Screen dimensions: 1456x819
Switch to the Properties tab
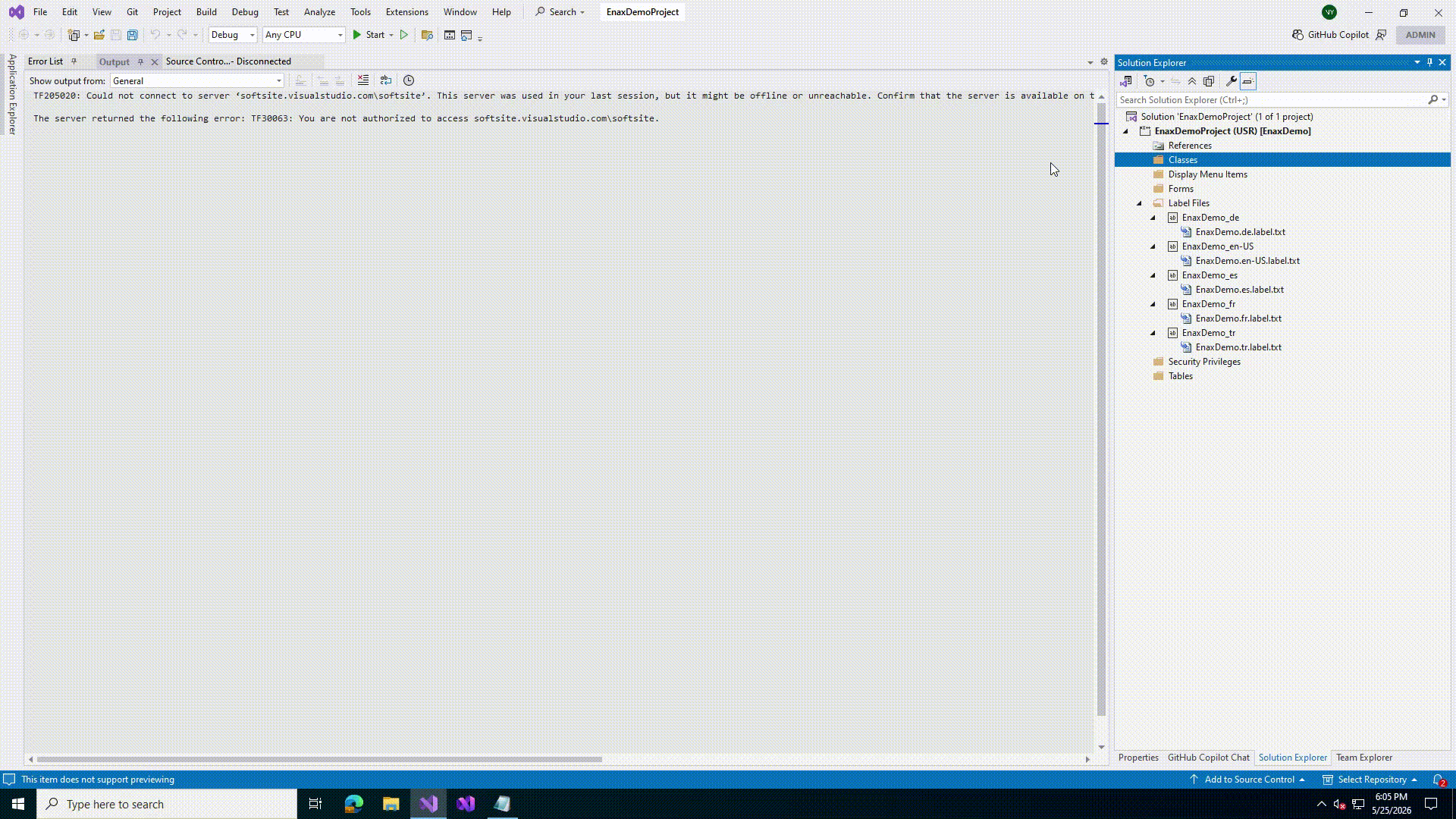tap(1138, 758)
